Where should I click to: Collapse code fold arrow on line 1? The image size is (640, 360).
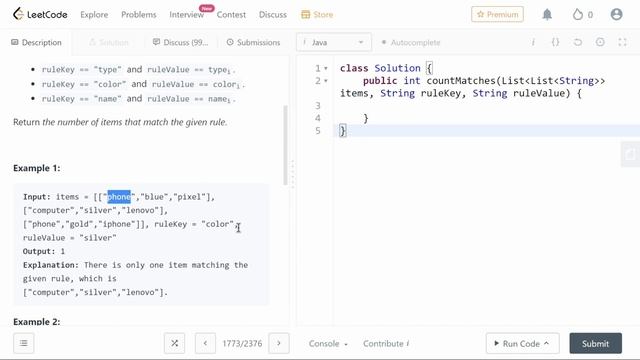(326, 69)
